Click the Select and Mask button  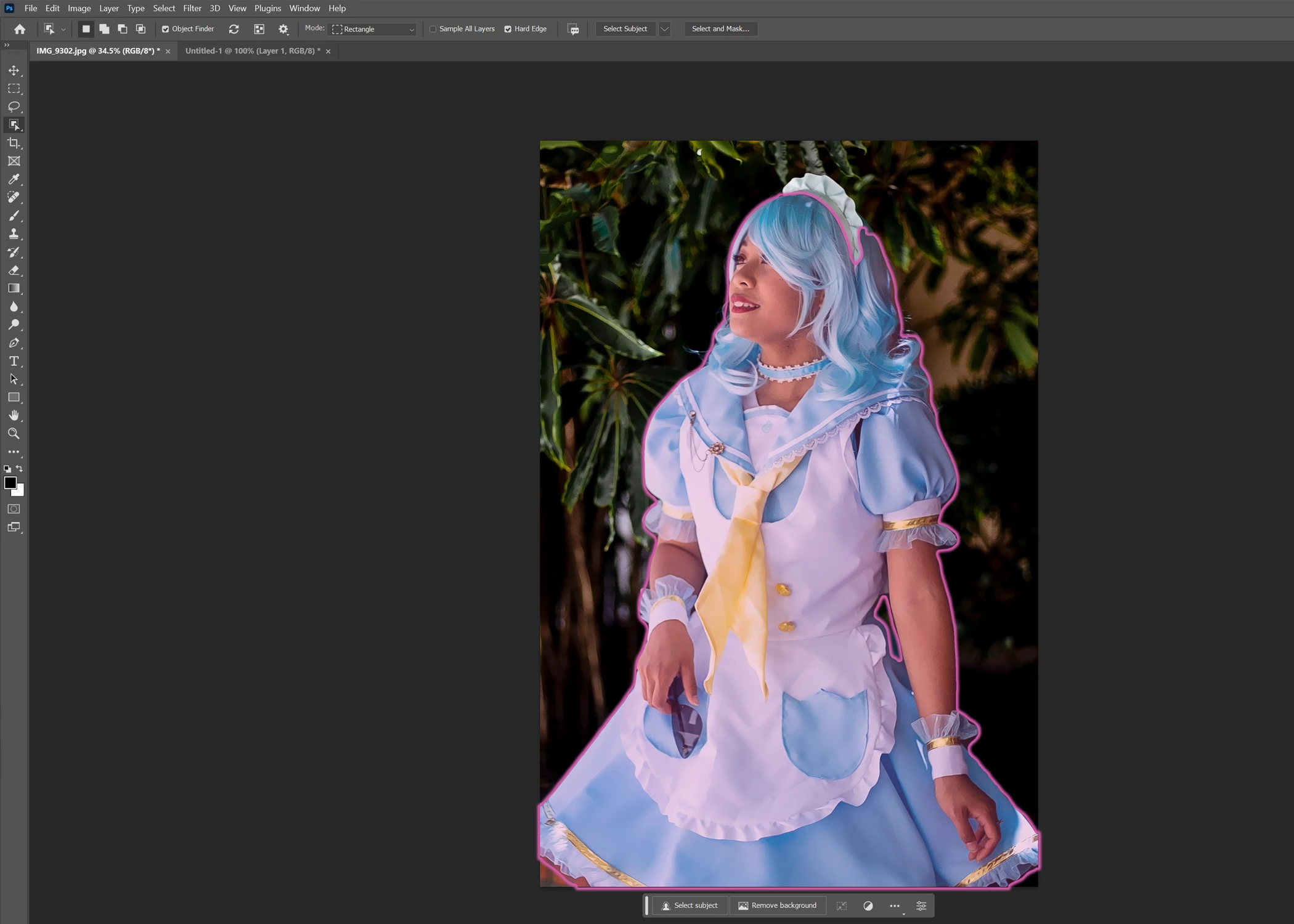tap(720, 29)
